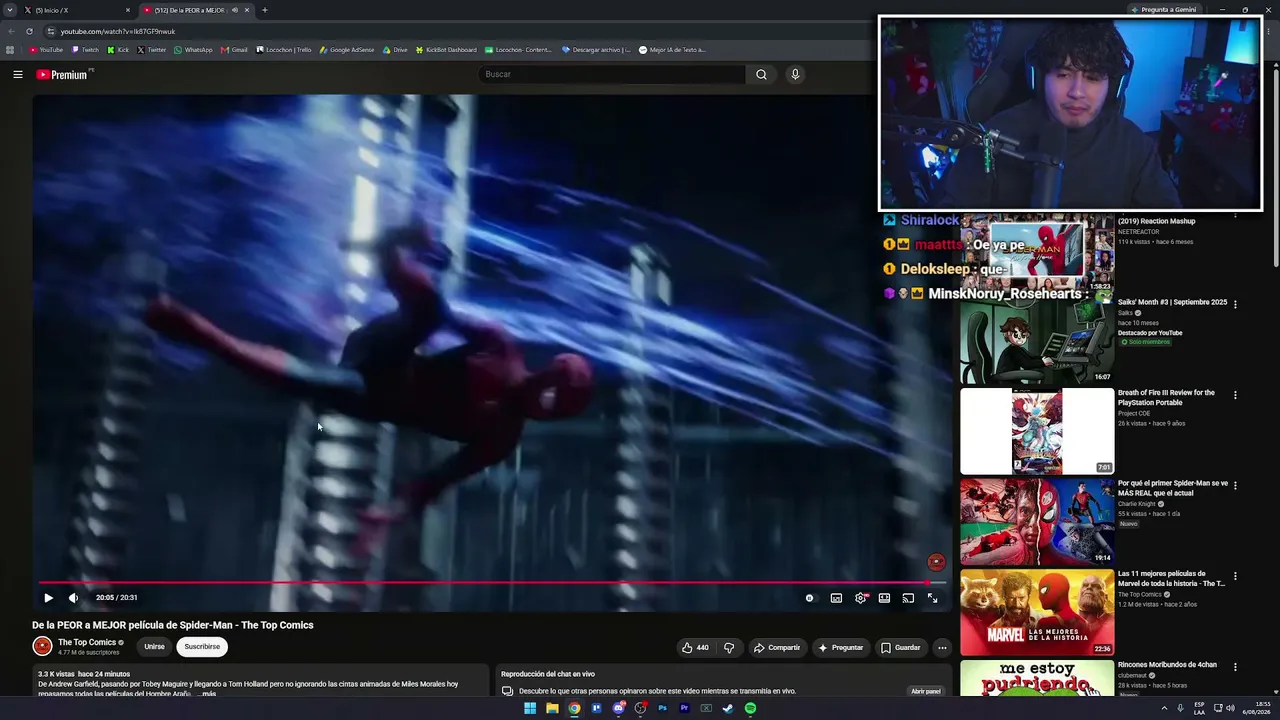Screen dimensions: 1280x720
Task: Show hidden system tray icons
Action: tap(1164, 708)
